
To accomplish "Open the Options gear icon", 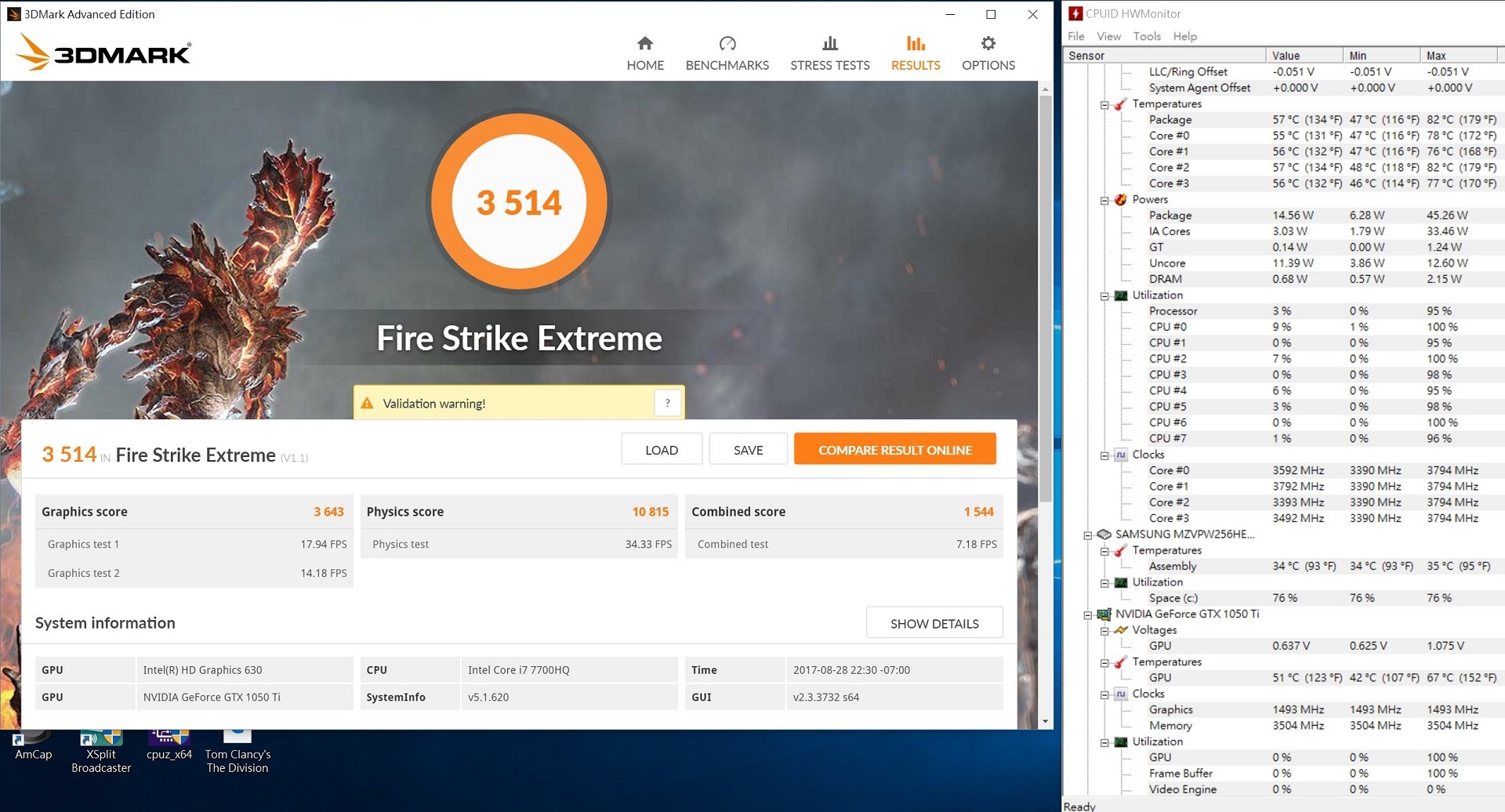I will pyautogui.click(x=988, y=43).
